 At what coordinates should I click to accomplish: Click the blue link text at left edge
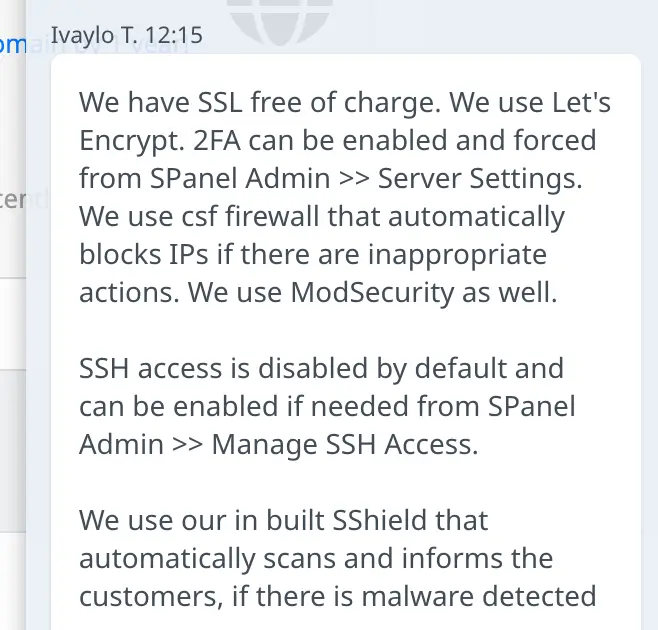tap(10, 45)
